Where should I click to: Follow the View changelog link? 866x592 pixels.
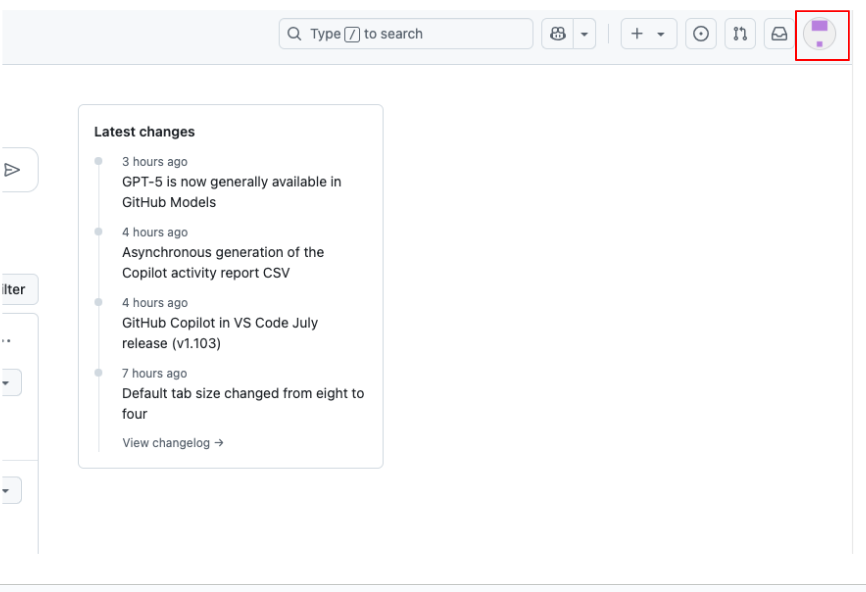173,443
